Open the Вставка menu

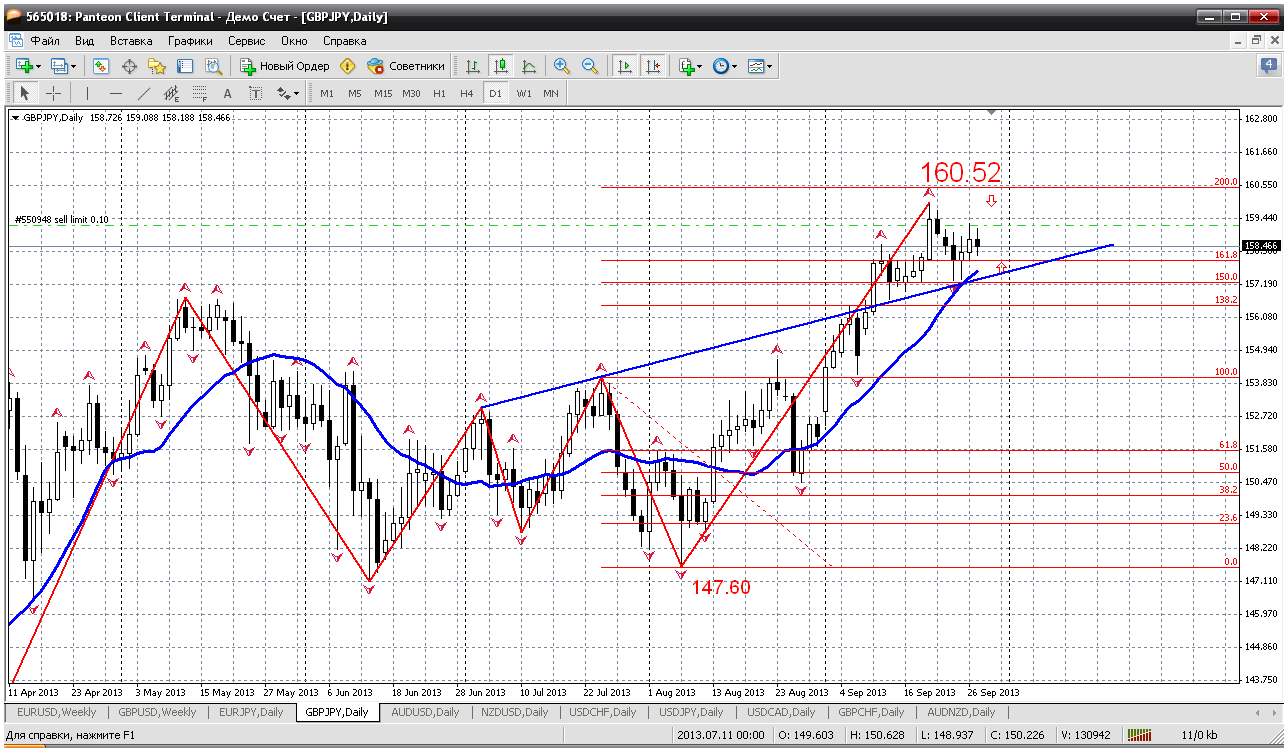click(131, 41)
